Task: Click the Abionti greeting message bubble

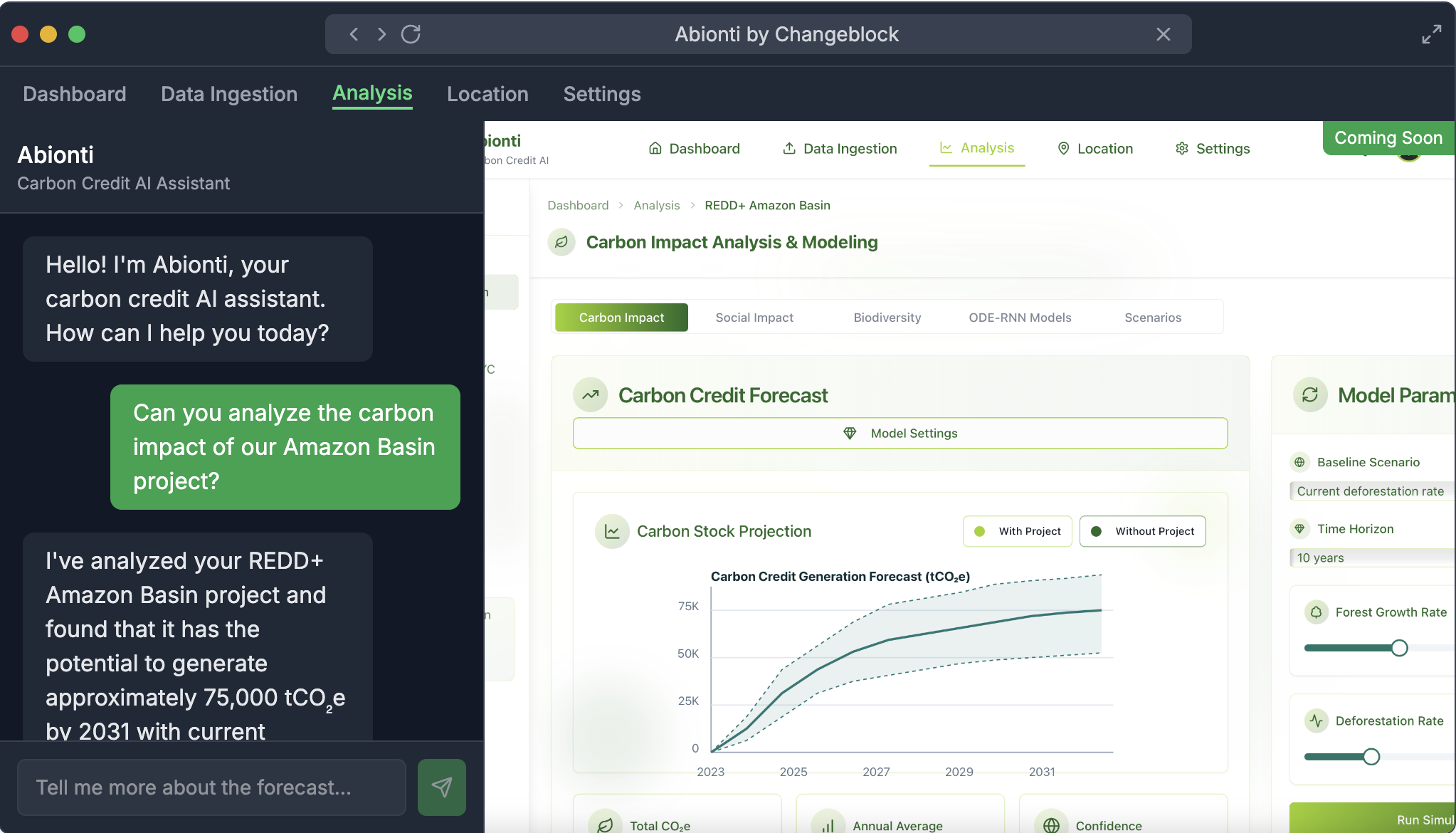Action: (198, 299)
